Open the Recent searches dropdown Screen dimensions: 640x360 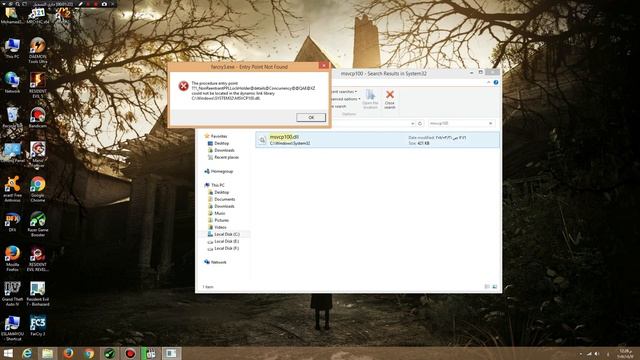tap(345, 92)
